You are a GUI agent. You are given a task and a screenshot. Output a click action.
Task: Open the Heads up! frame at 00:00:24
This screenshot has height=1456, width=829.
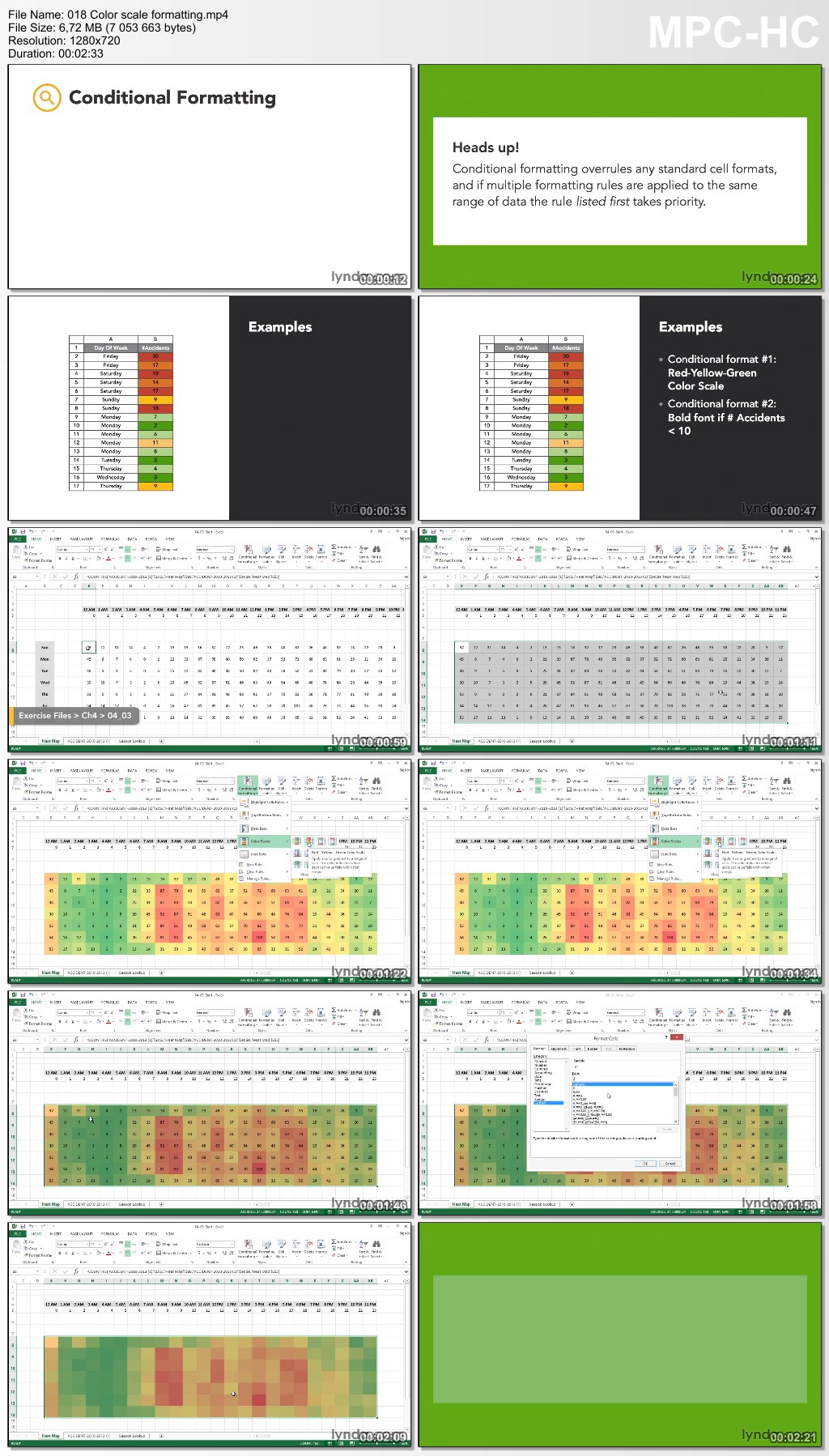pyautogui.click(x=619, y=177)
